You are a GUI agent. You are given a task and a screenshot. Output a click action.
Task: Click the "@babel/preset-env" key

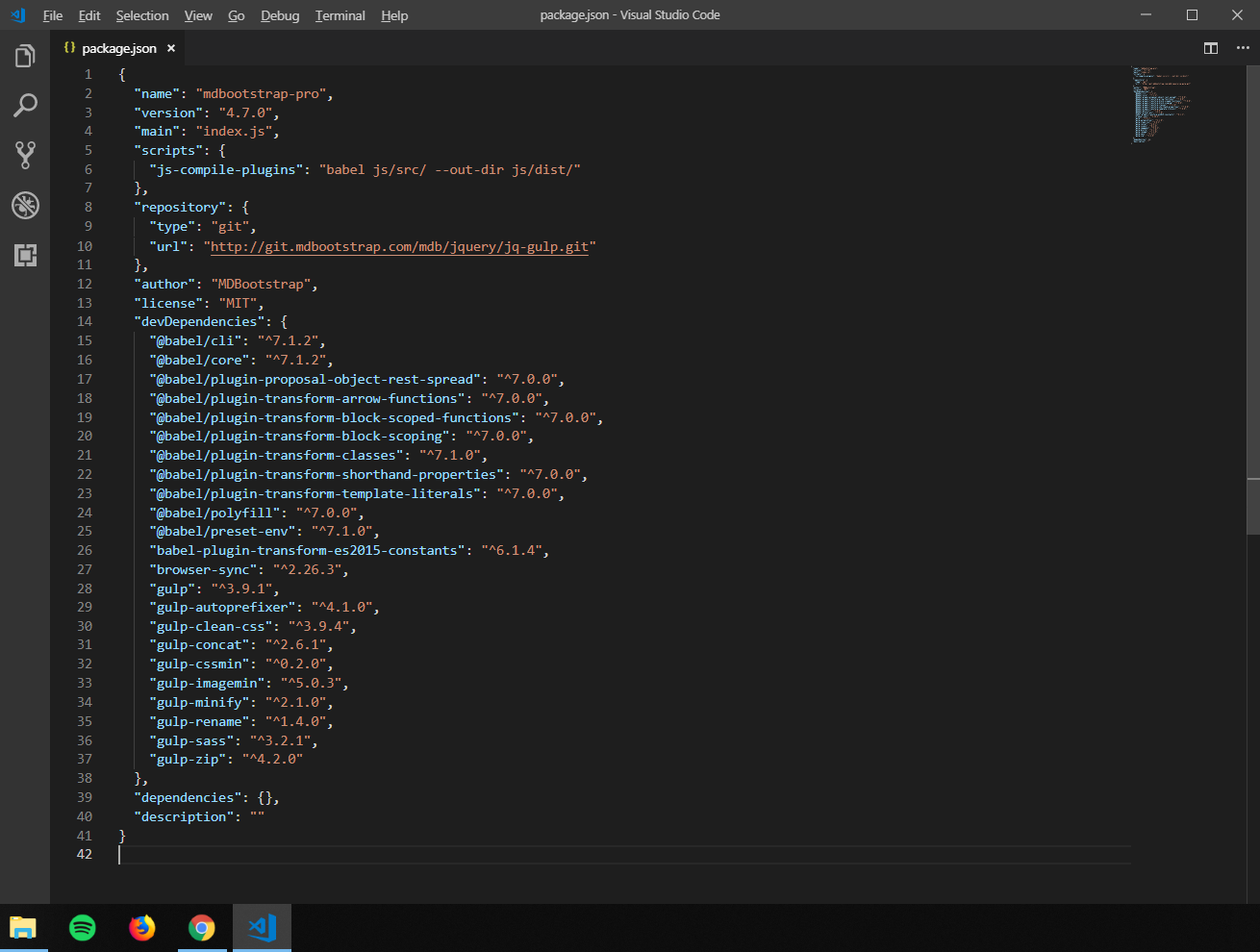click(x=222, y=531)
